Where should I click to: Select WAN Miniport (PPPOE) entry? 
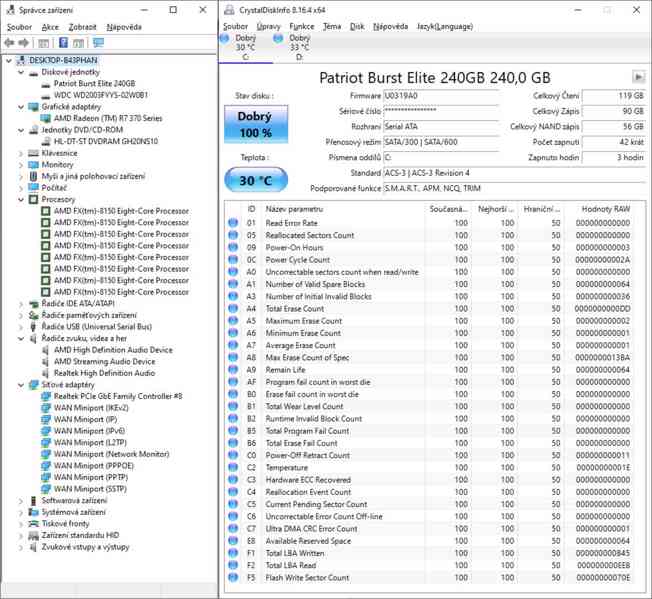[94, 466]
